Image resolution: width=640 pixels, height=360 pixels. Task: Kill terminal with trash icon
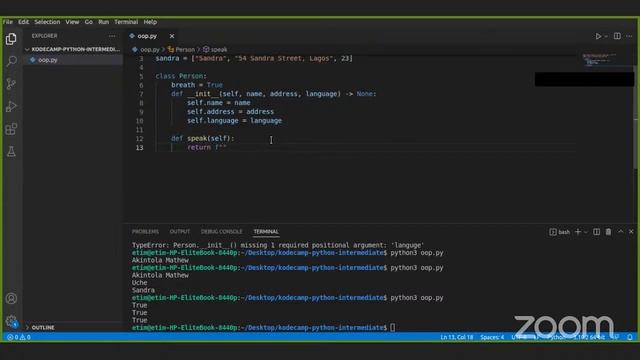(x=608, y=232)
